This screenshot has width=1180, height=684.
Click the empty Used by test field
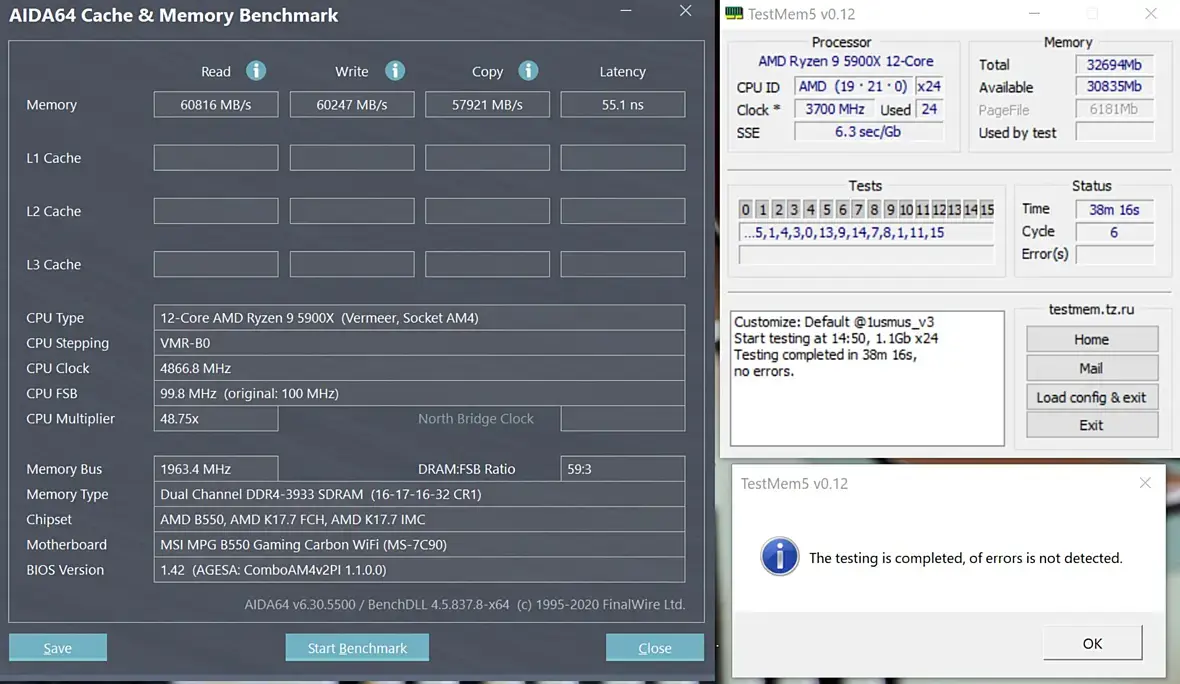coord(1115,132)
